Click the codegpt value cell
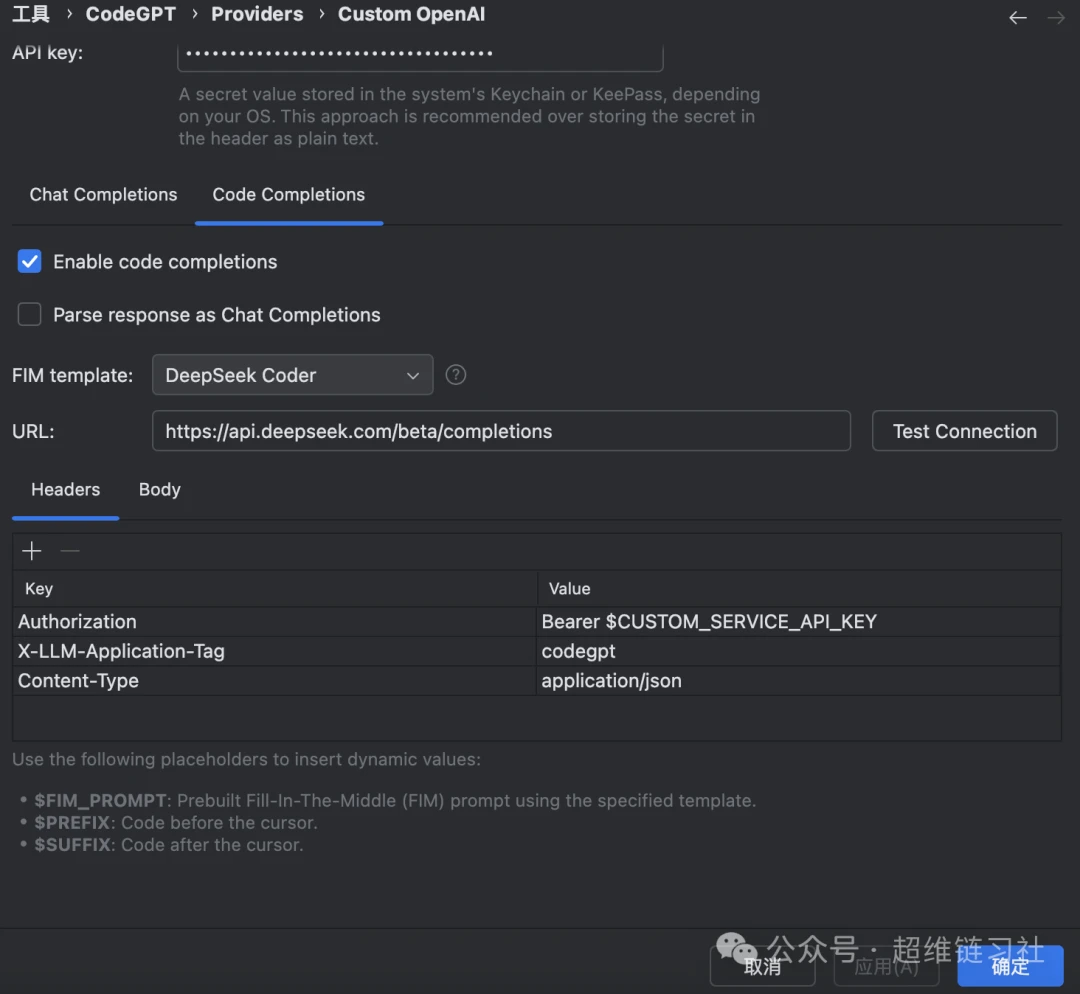Screen dimensions: 1080x994 [x=798, y=651]
